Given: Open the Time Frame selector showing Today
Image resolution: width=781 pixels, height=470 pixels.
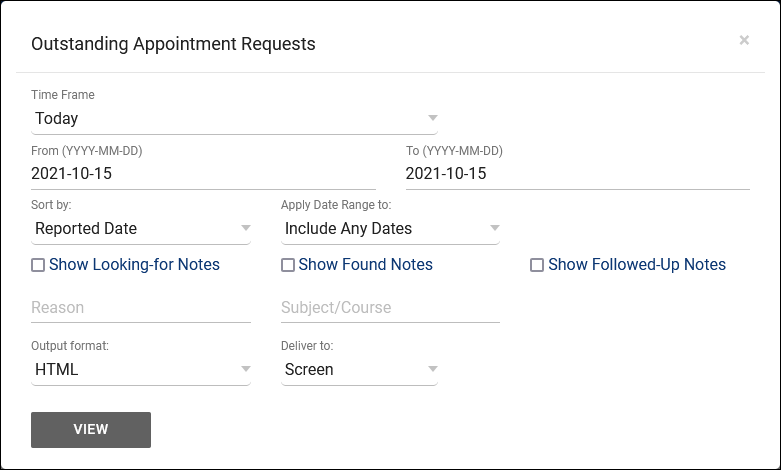Looking at the screenshot, I should (220, 118).
